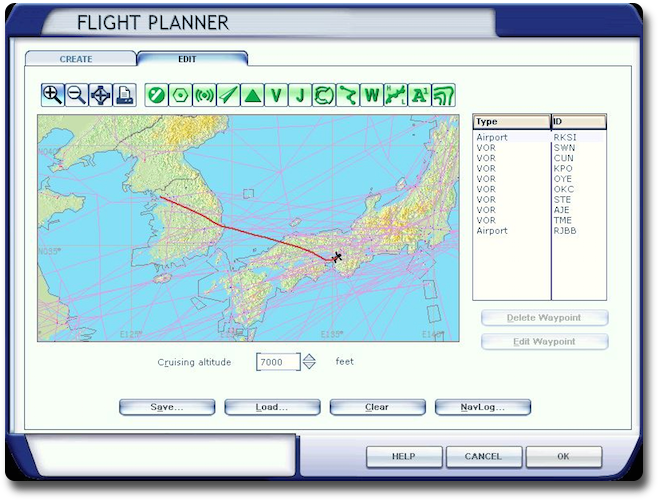Image resolution: width=660 pixels, height=500 pixels.
Task: Click the CANCEL button
Action: pos(484,457)
